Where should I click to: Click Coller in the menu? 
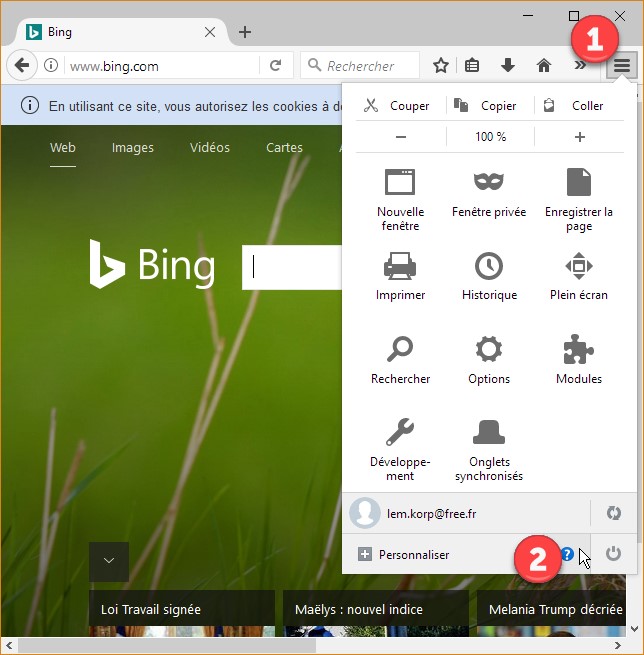574,106
